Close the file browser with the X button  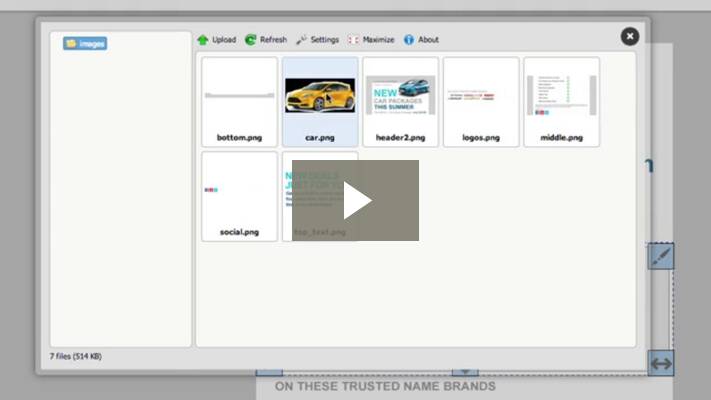(630, 36)
